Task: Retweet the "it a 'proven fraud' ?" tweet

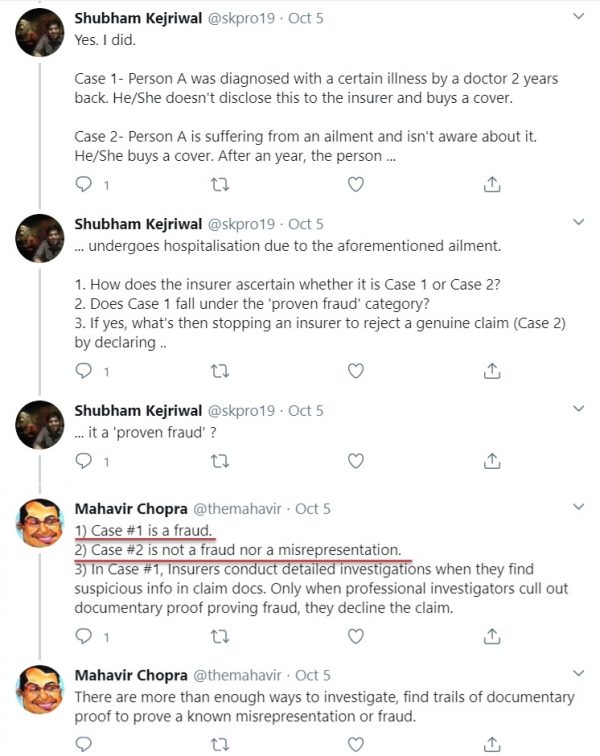Action: [220, 461]
